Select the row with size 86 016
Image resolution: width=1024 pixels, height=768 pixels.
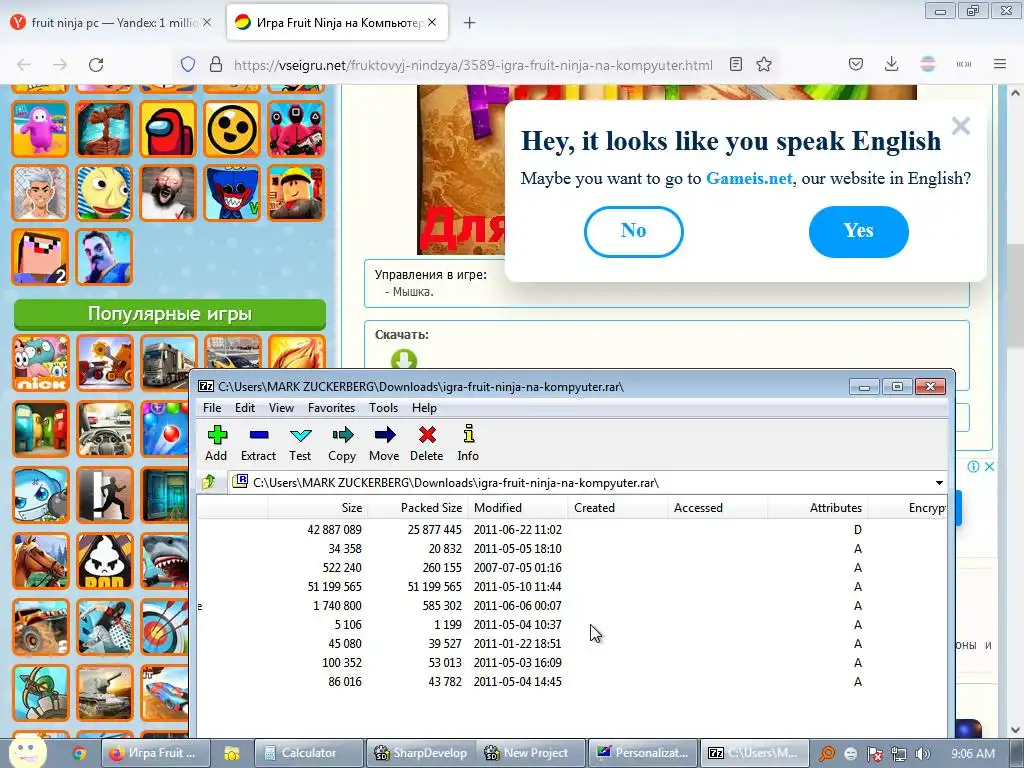point(573,682)
